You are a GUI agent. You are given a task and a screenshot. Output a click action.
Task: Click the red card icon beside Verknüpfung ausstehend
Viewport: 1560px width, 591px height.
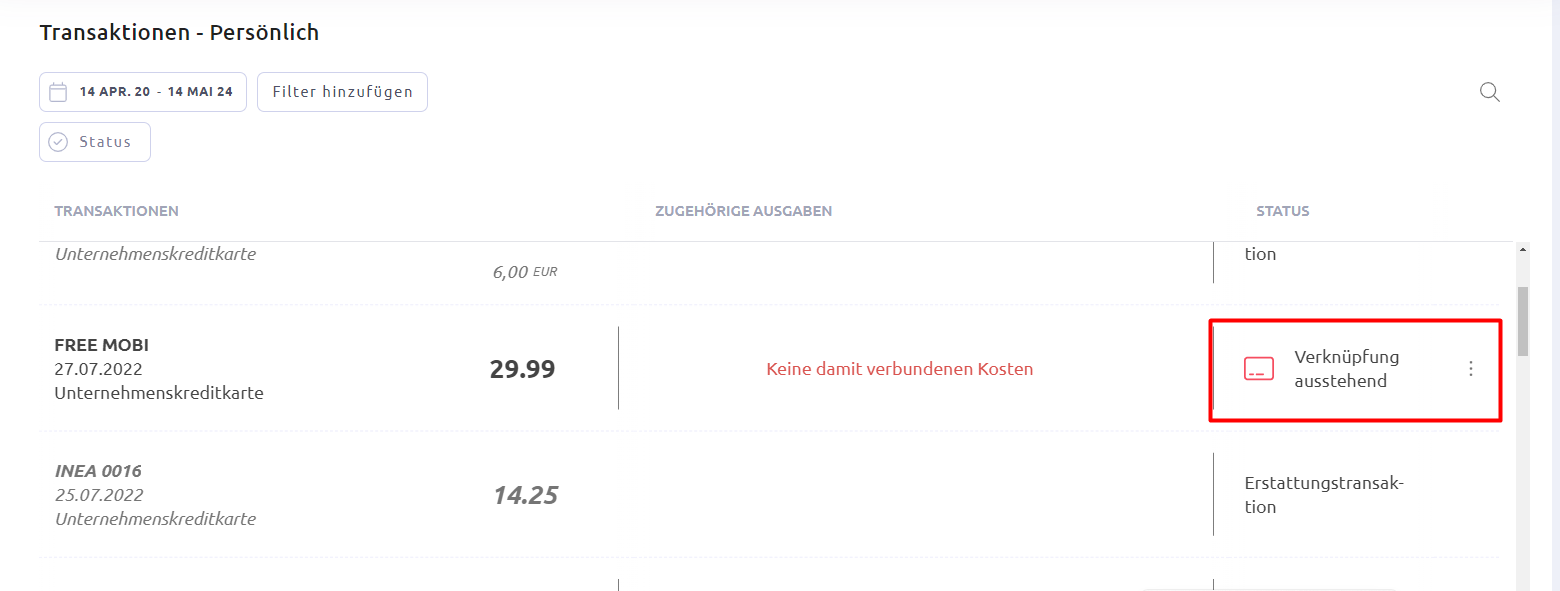click(1258, 369)
